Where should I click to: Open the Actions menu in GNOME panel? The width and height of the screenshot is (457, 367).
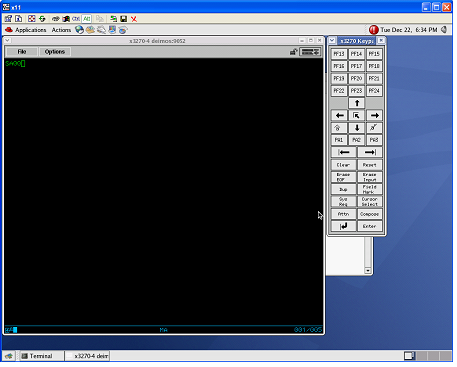(x=61, y=30)
